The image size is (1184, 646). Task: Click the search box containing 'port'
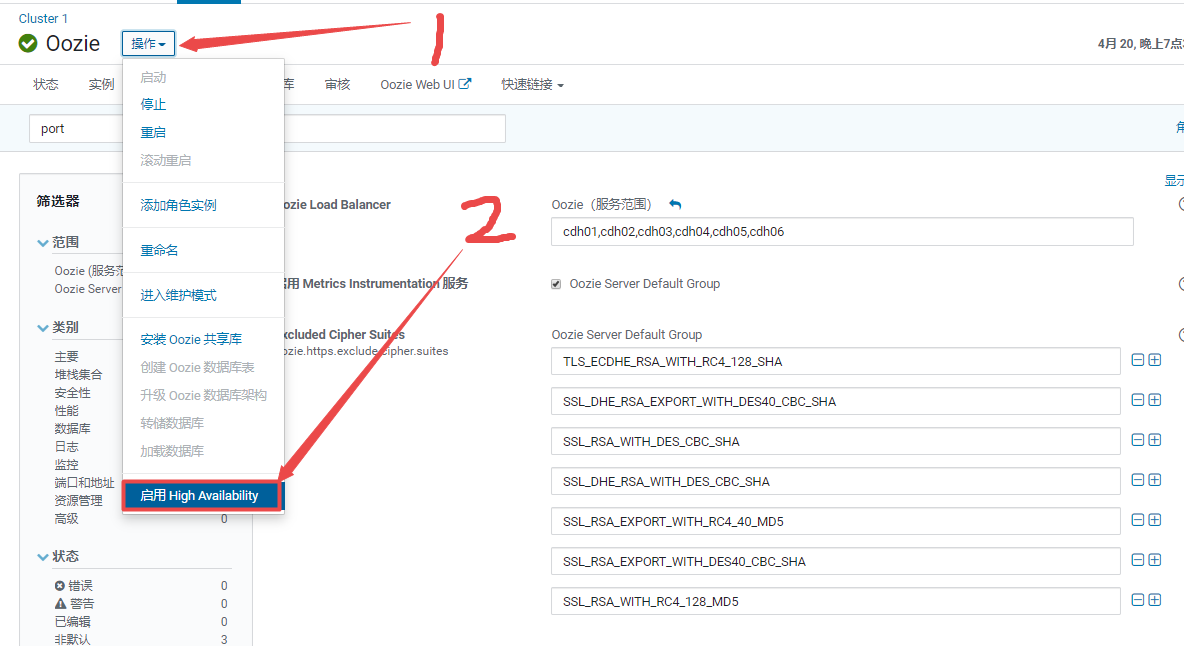tap(267, 129)
